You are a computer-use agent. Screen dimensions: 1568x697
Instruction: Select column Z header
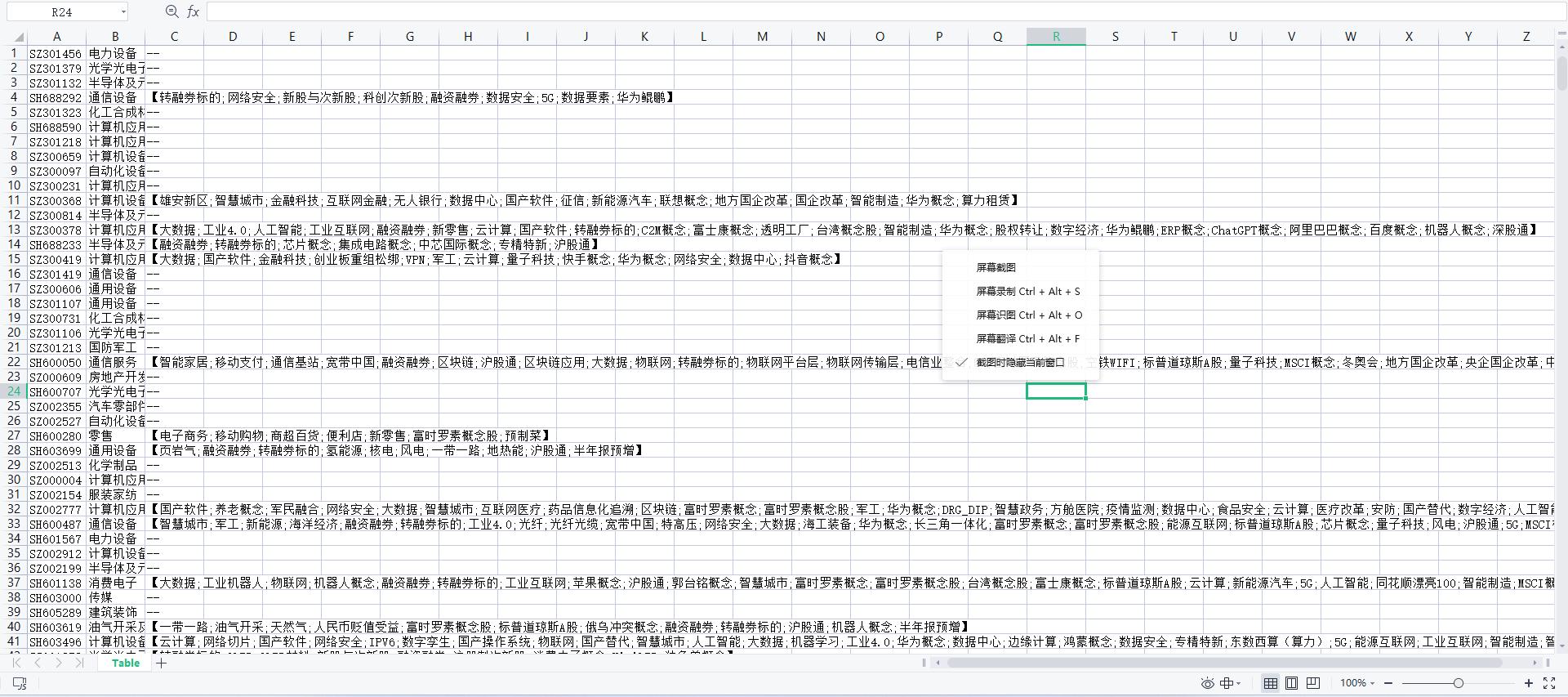pyautogui.click(x=1526, y=37)
